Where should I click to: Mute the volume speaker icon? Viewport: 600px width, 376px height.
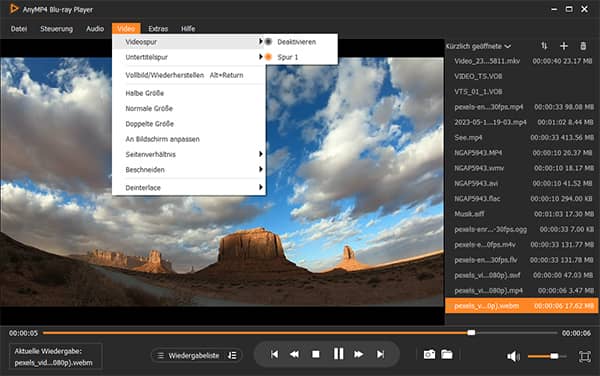pyautogui.click(x=513, y=356)
